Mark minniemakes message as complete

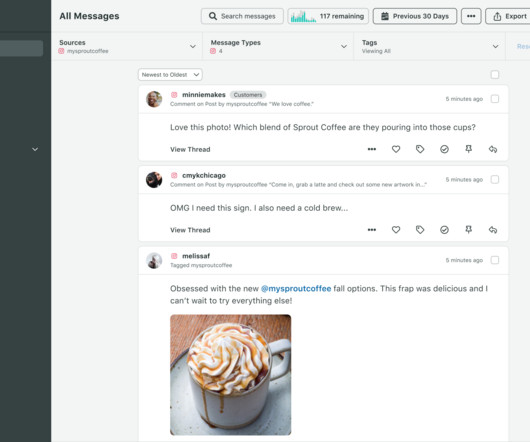(x=444, y=149)
